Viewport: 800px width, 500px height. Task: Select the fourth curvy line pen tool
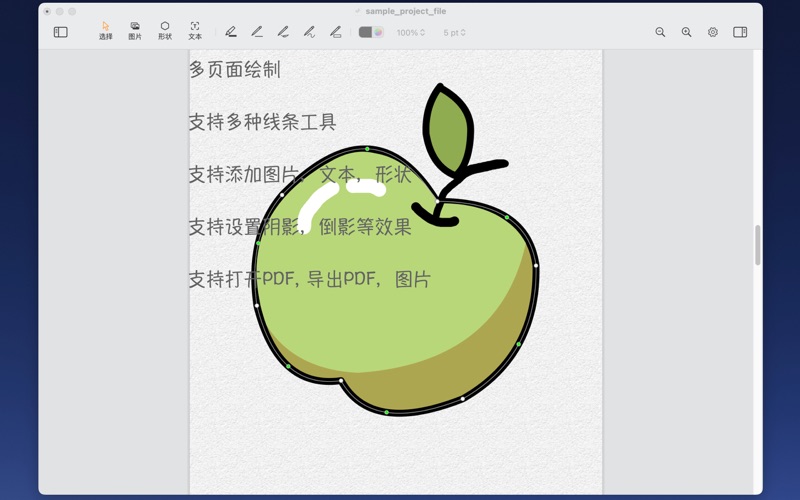pyautogui.click(x=309, y=32)
